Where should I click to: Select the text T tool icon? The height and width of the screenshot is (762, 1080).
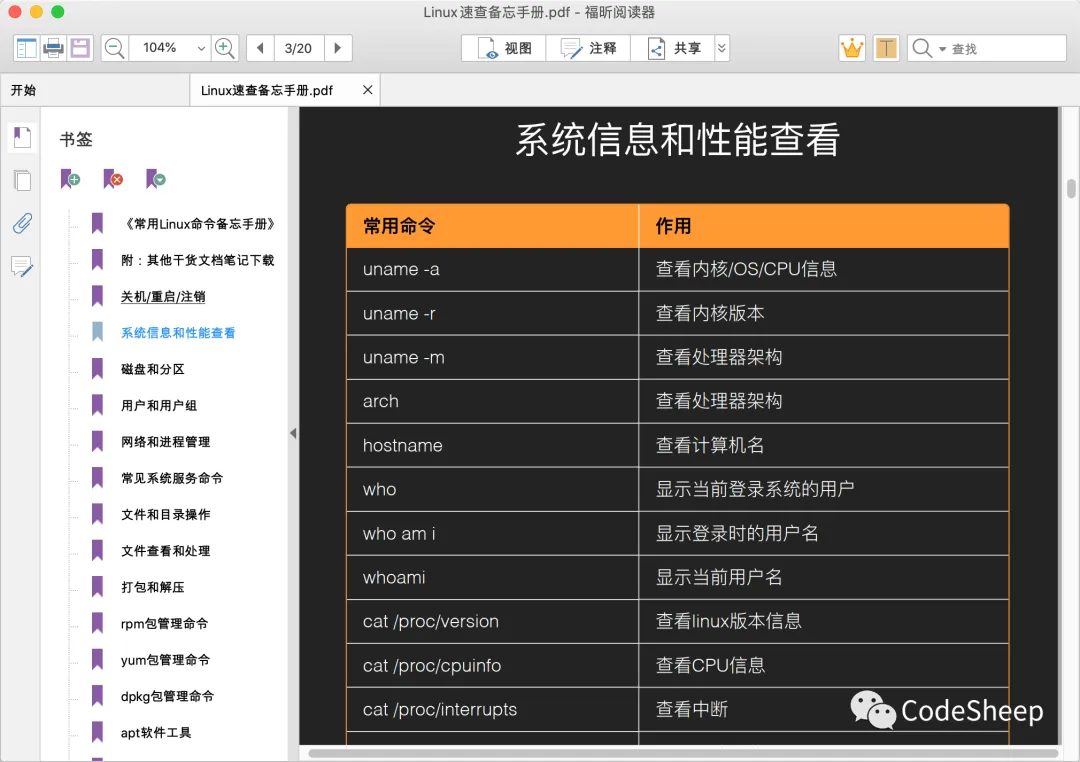[x=886, y=48]
